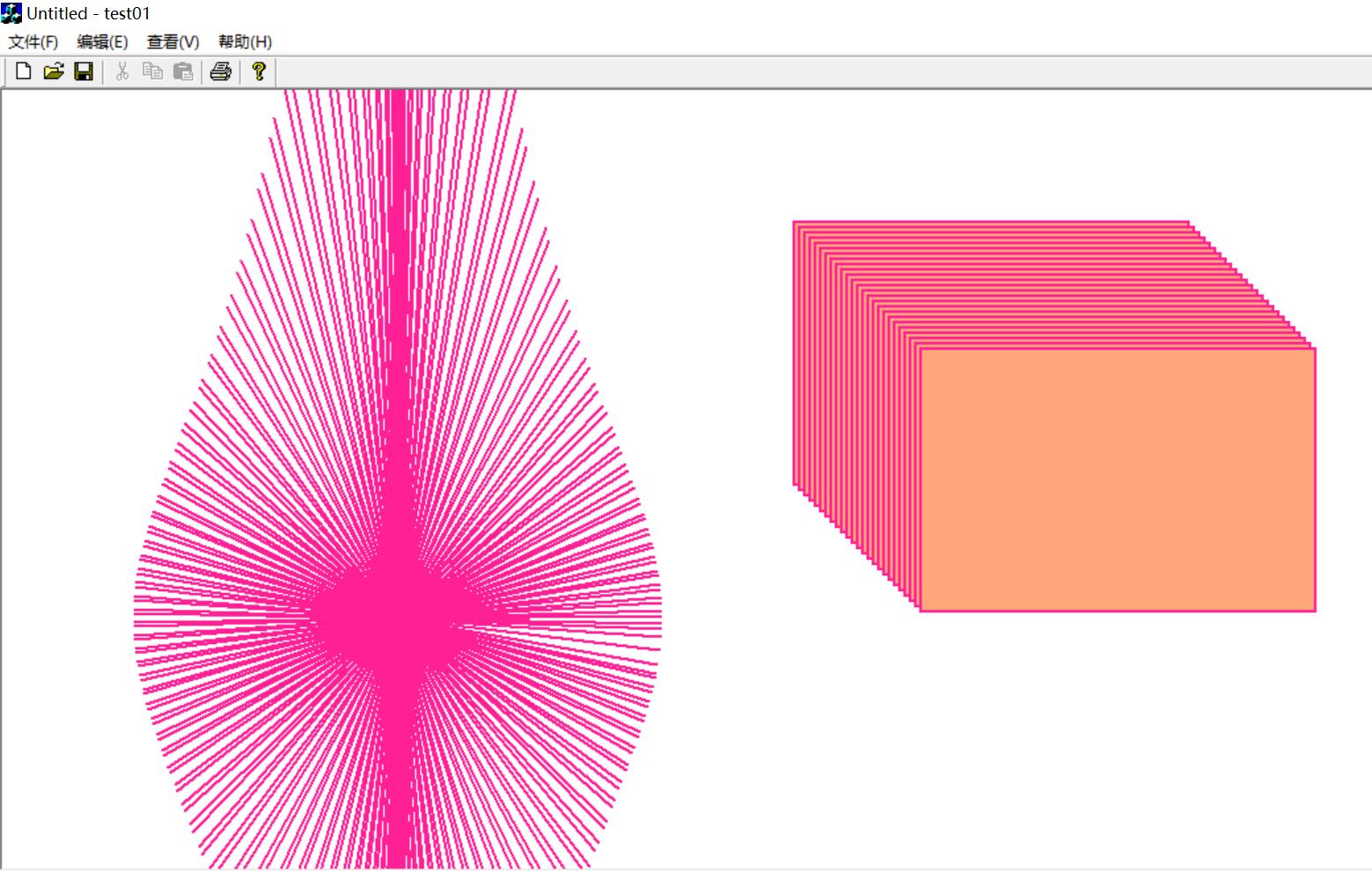This screenshot has width=1372, height=871.
Task: Expand the 查看(V) menu
Action: tap(172, 42)
